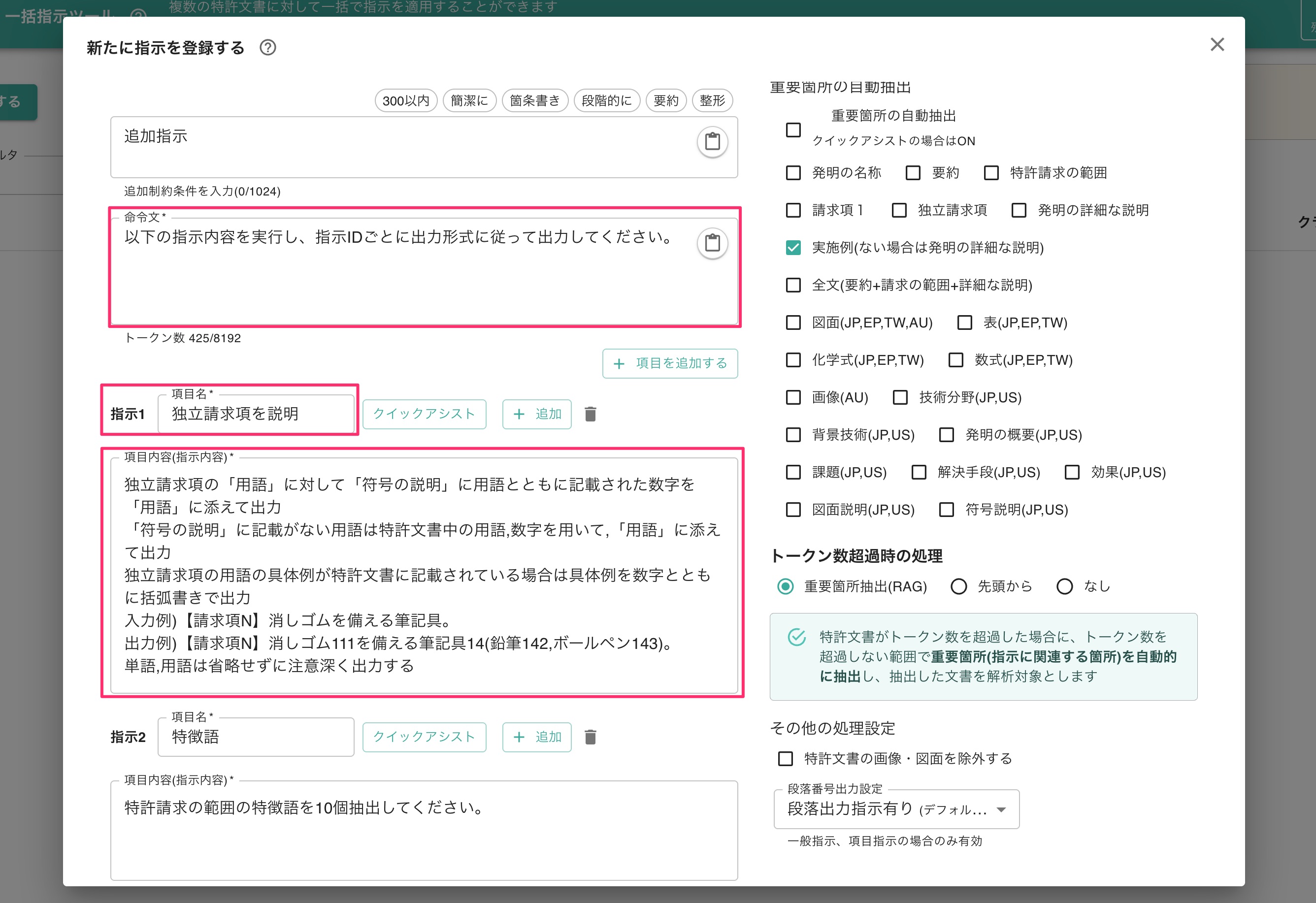Select the 先頭から radio option
Image resolution: width=1316 pixels, height=903 pixels.
[x=959, y=586]
